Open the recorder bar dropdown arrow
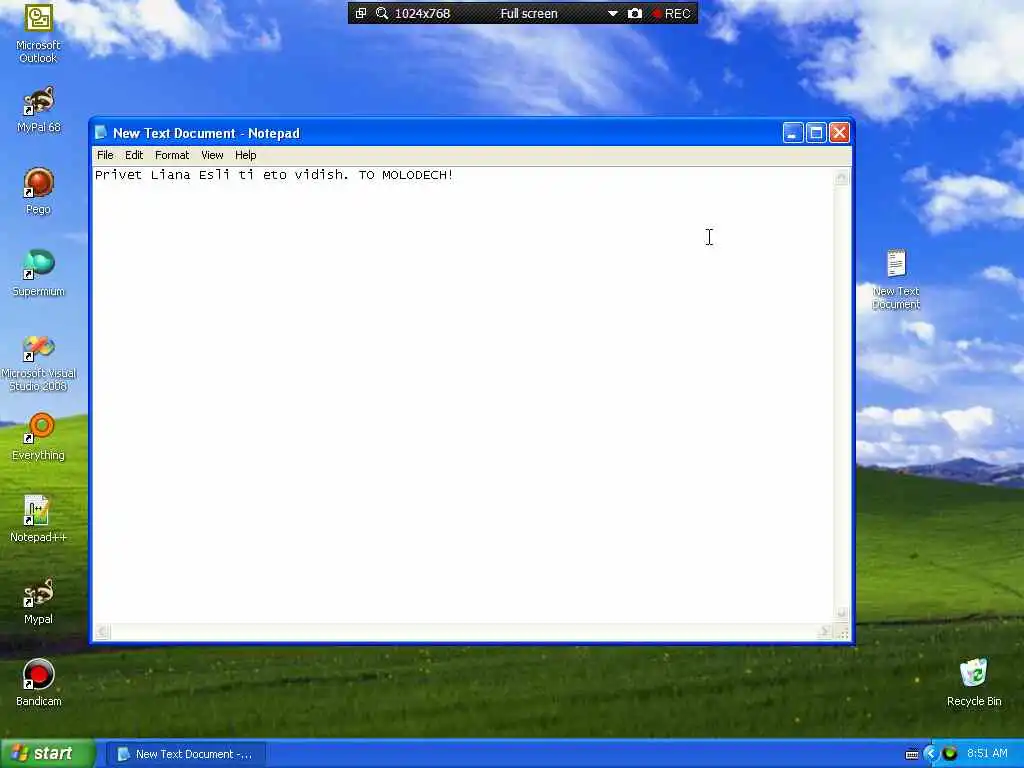This screenshot has width=1024, height=768. pyautogui.click(x=613, y=14)
